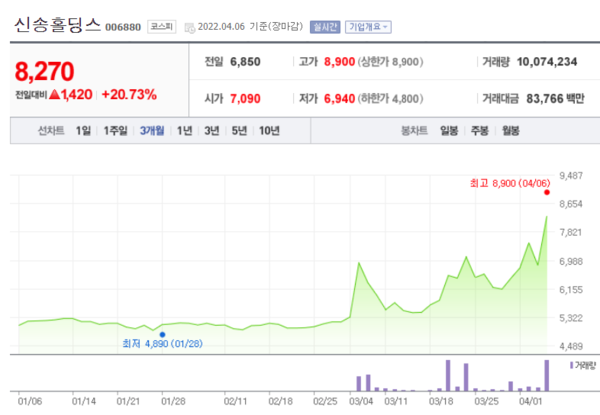This screenshot has height=415, width=600.
Task: Click the tall 04/01 volume bar
Action: [x=547, y=375]
